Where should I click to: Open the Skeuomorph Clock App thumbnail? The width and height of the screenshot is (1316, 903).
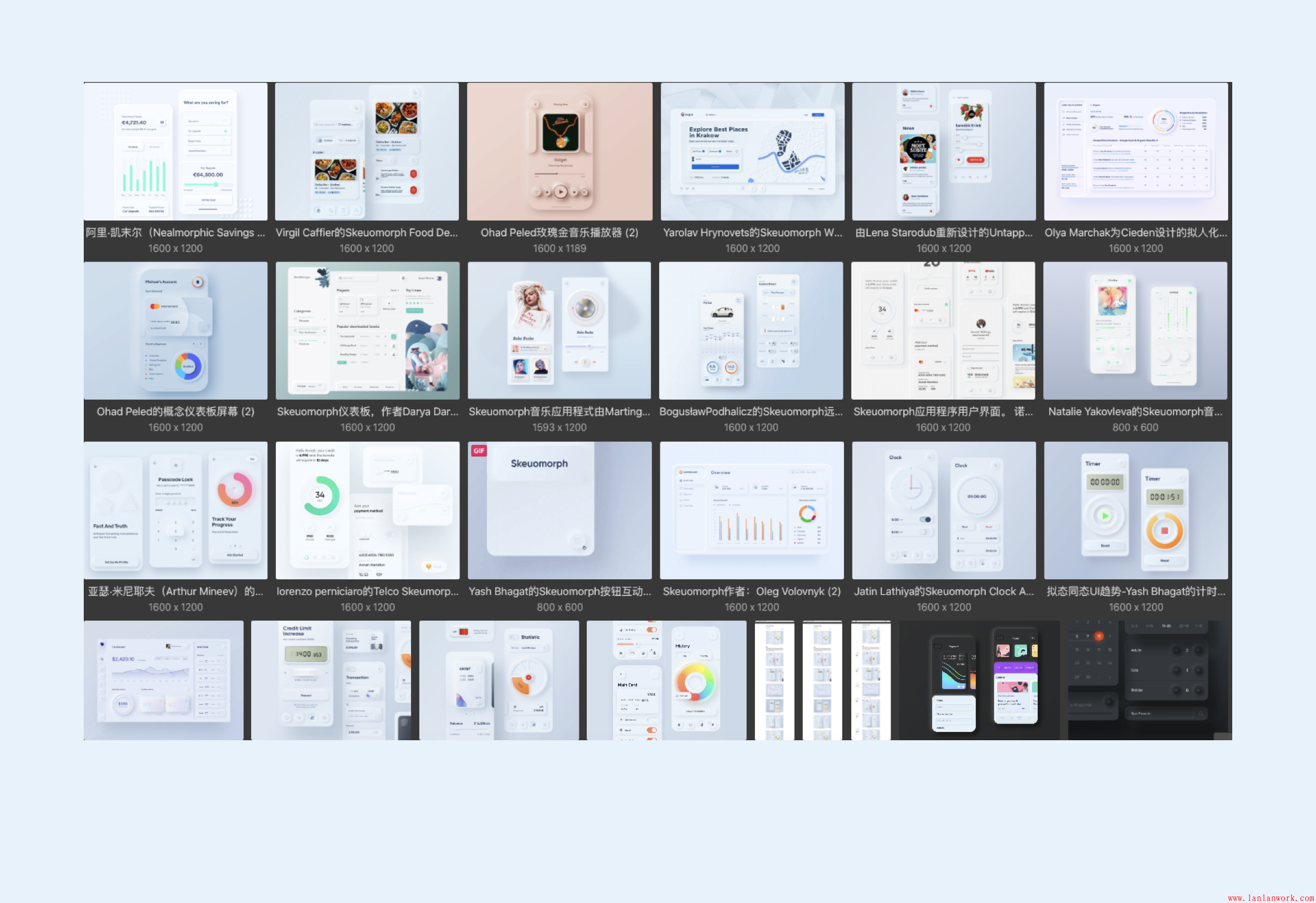tap(943, 510)
